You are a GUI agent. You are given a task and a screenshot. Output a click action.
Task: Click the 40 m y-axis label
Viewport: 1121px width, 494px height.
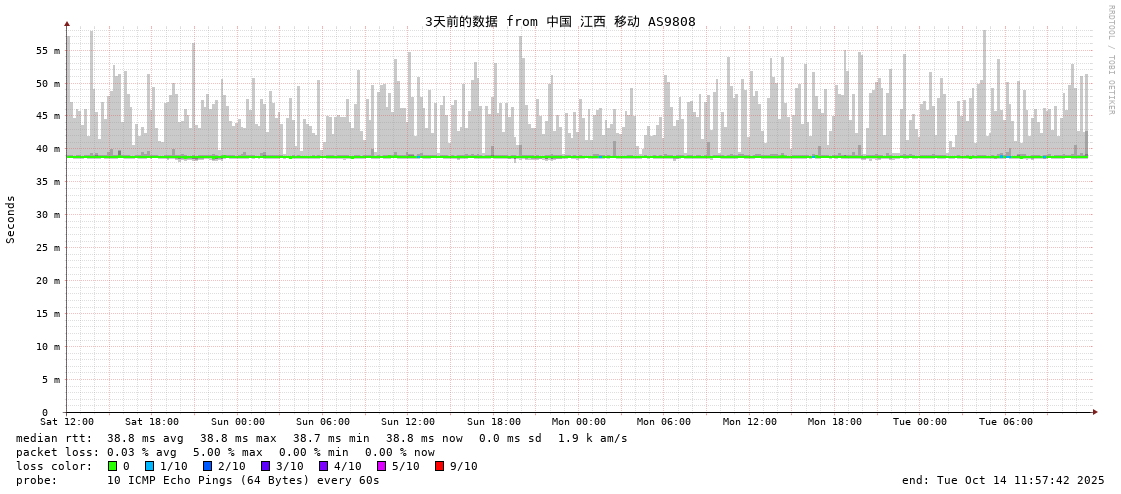[48, 149]
